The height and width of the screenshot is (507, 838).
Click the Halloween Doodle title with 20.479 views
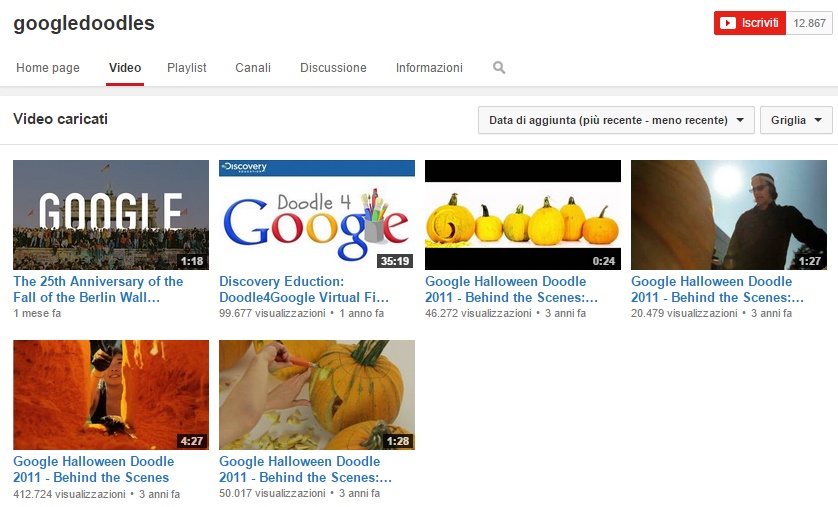click(717, 289)
